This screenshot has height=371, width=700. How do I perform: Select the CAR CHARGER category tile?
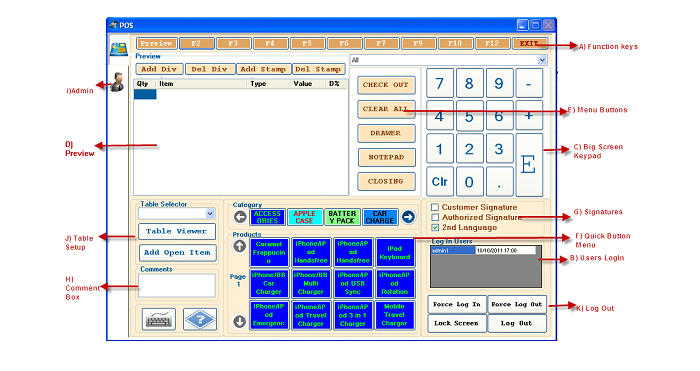tap(380, 217)
